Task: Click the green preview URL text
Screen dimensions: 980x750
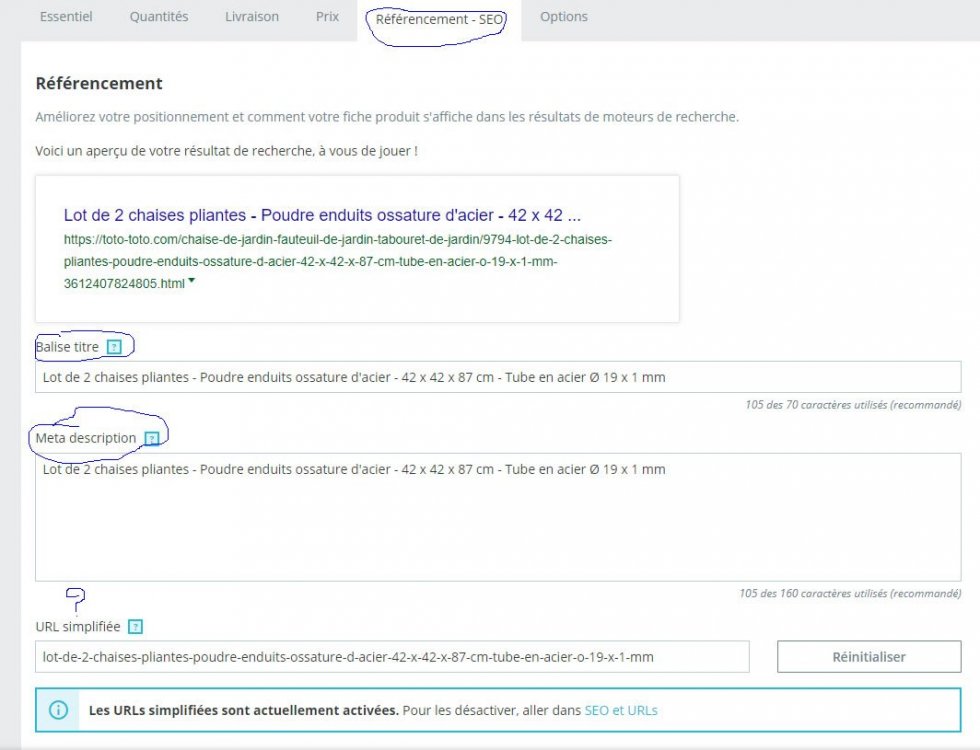Action: click(x=338, y=261)
